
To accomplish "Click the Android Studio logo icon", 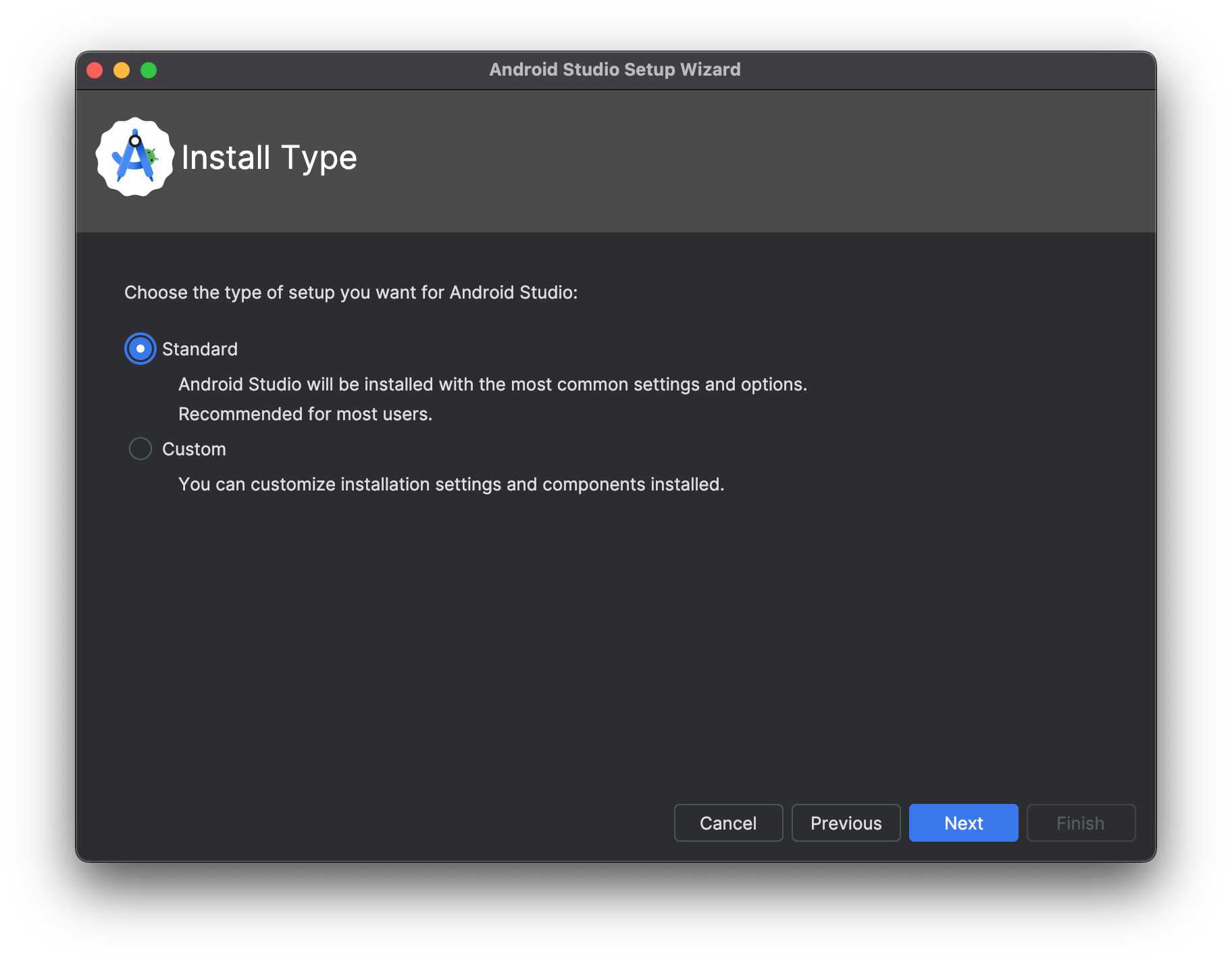I will (135, 157).
